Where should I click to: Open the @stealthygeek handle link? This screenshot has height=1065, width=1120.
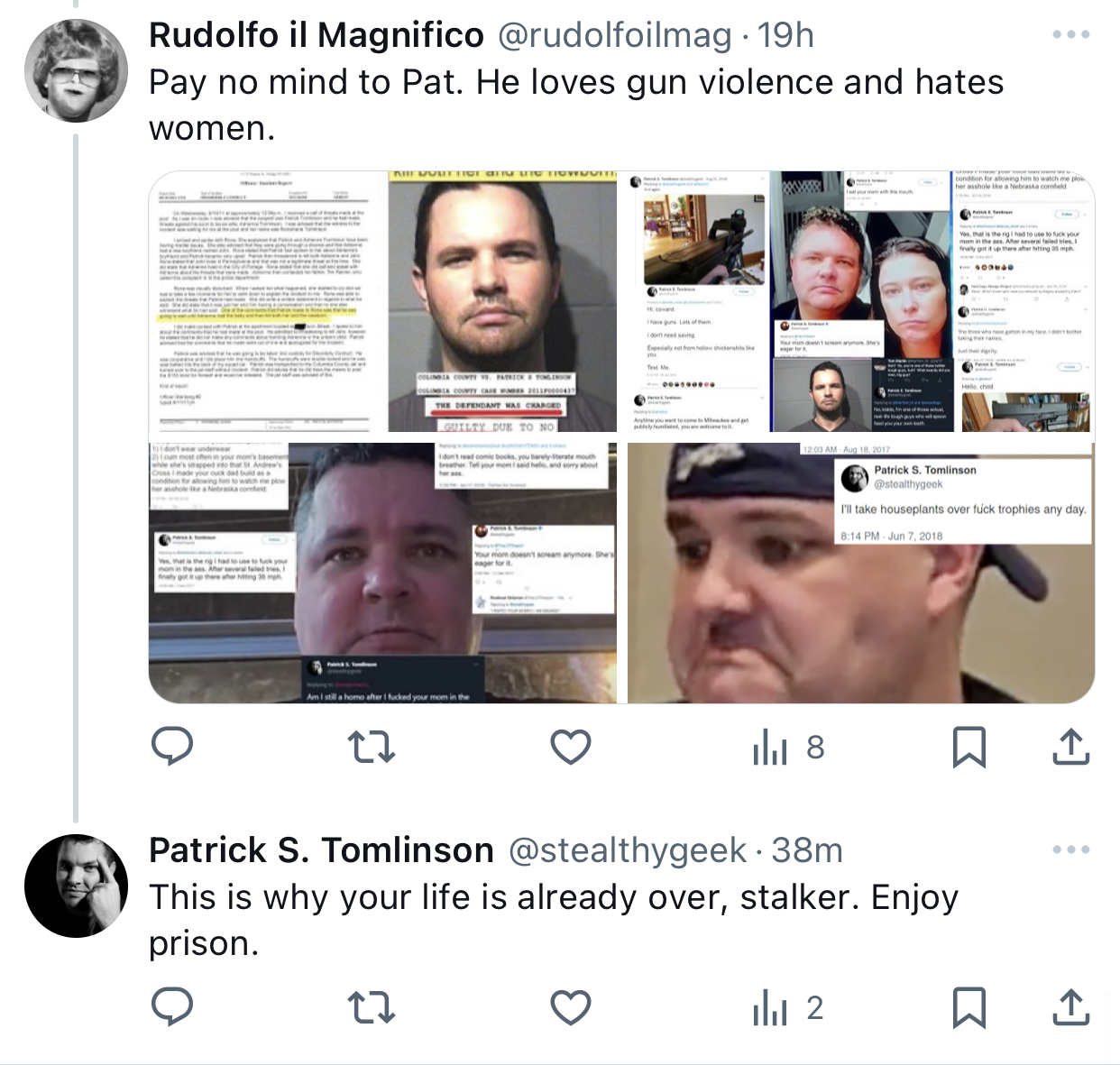pos(628,850)
